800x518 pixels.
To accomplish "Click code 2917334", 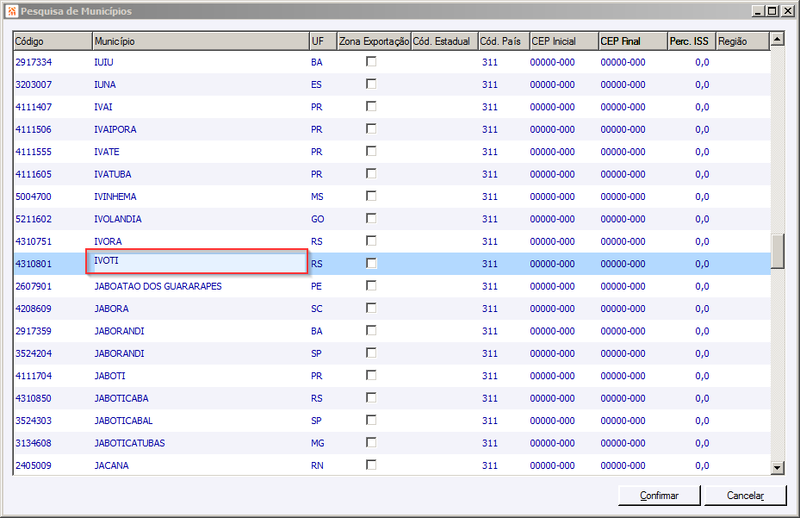I will click(x=33, y=62).
